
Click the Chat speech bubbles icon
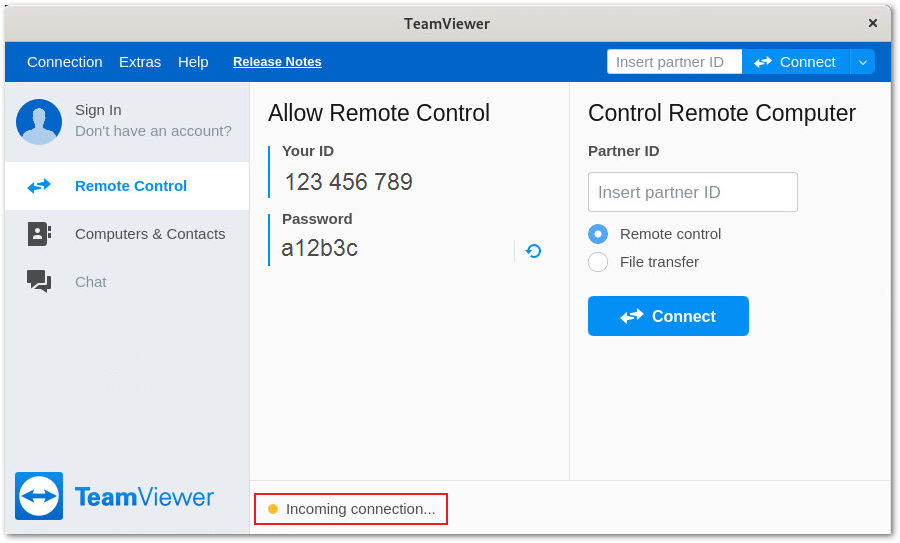(39, 281)
